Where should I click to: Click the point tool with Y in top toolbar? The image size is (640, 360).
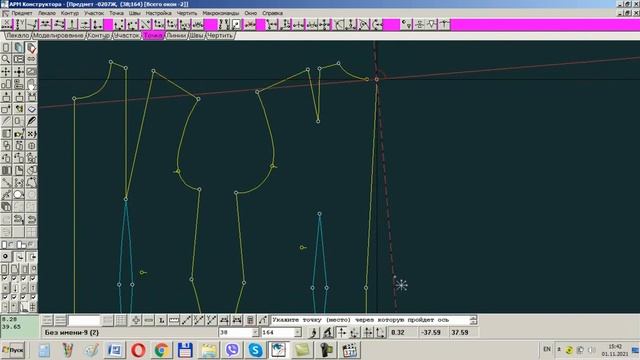19,24
